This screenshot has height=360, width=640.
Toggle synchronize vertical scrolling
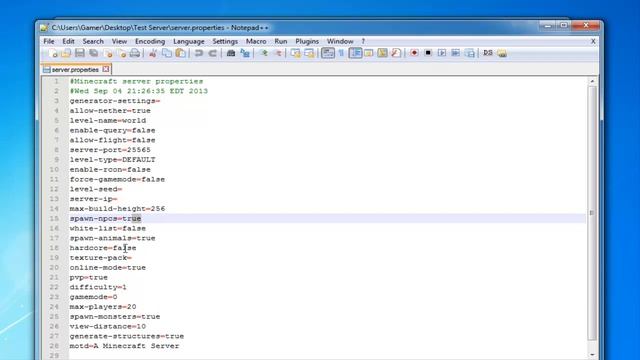[296, 53]
